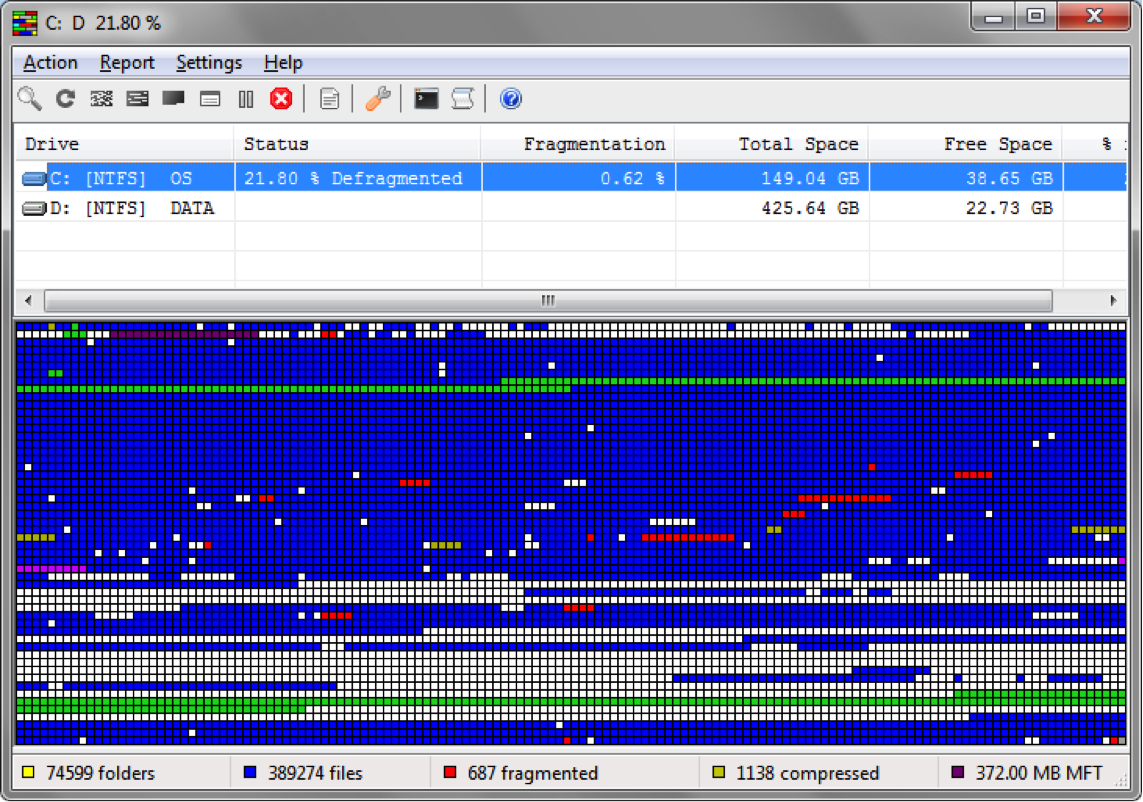
Task: Click the right arrow of horizontal scrollbar
Action: 1113,300
